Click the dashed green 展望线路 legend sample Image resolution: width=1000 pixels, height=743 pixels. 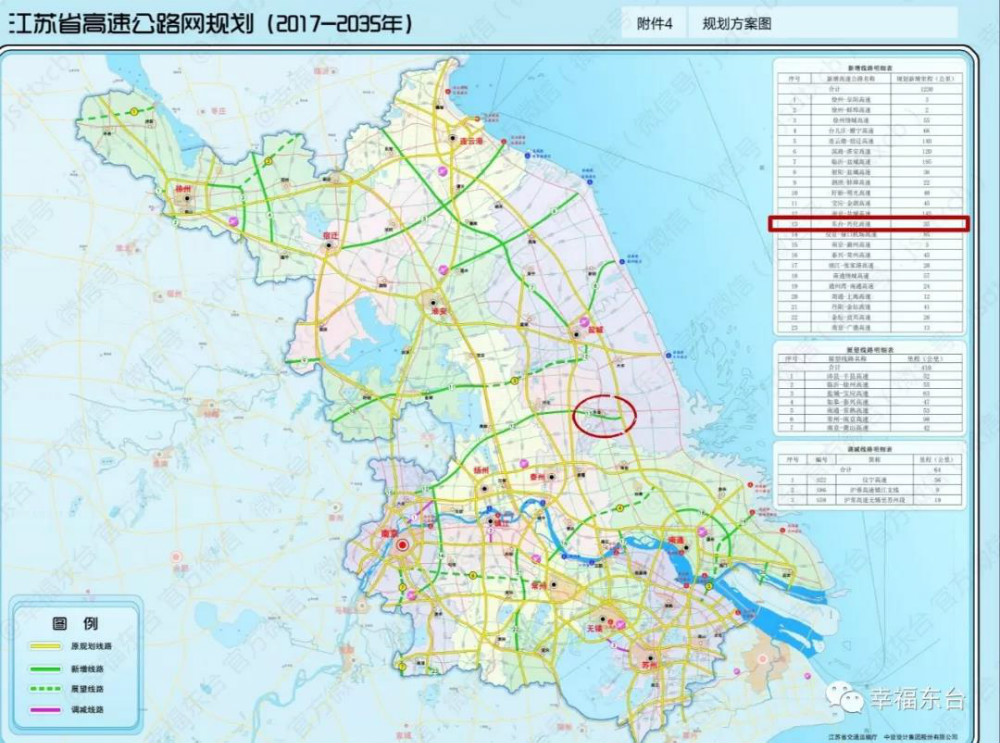click(x=45, y=689)
